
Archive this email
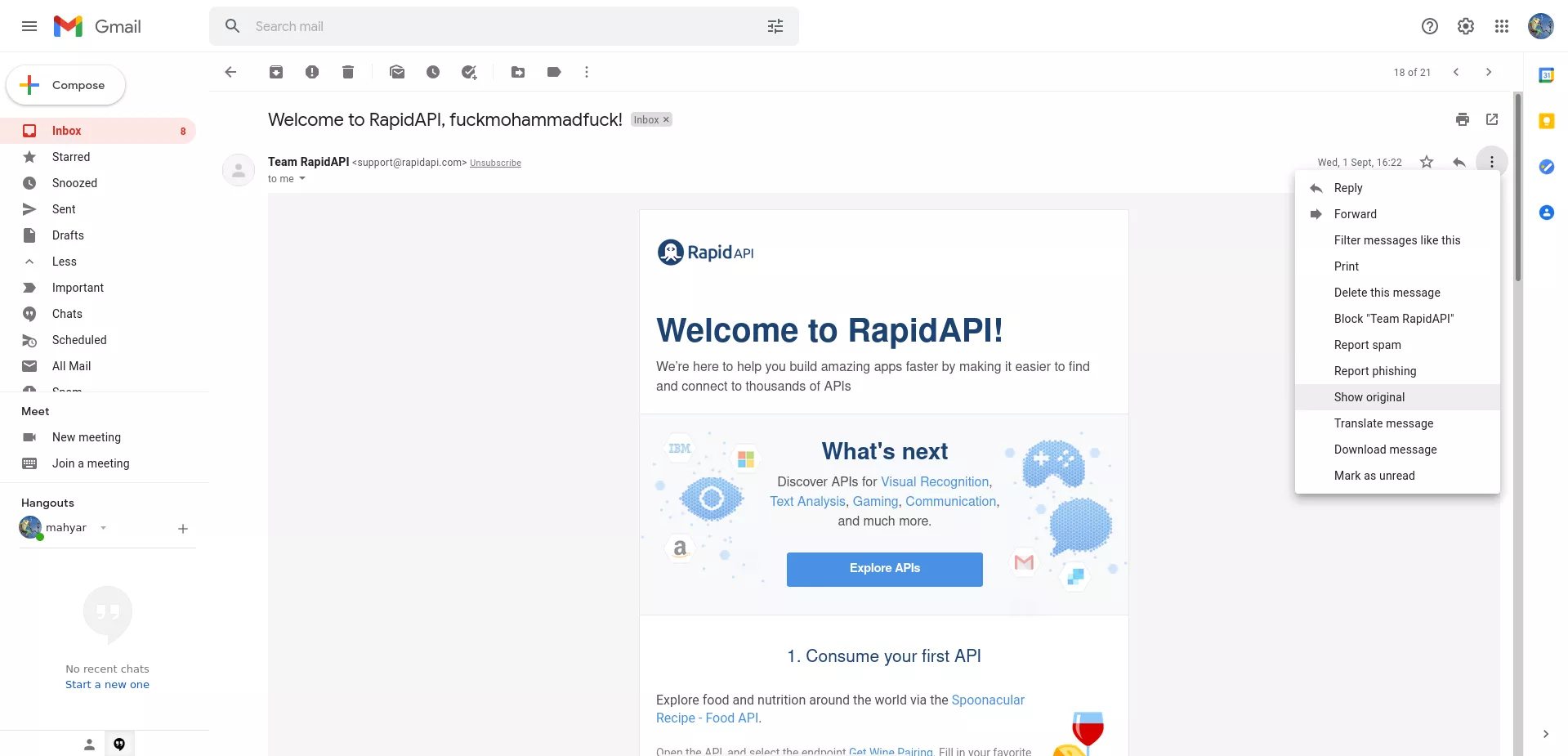(276, 72)
